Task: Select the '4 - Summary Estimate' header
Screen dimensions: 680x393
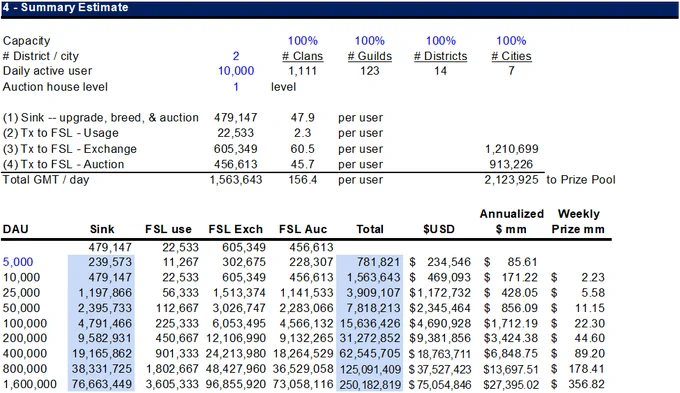Action: click(66, 7)
